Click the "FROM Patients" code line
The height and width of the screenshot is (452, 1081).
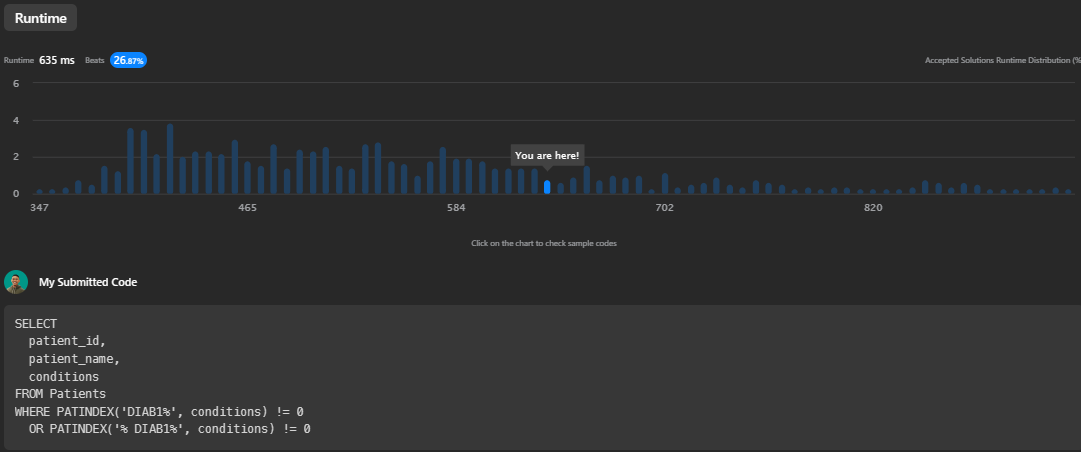tap(60, 394)
